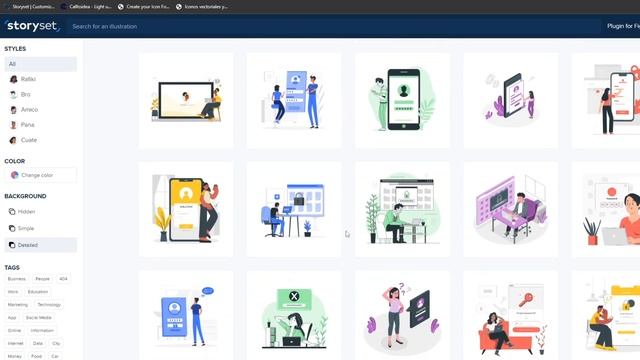Open the green phone login illustration
Screen dimensions: 640x360
(x=402, y=100)
